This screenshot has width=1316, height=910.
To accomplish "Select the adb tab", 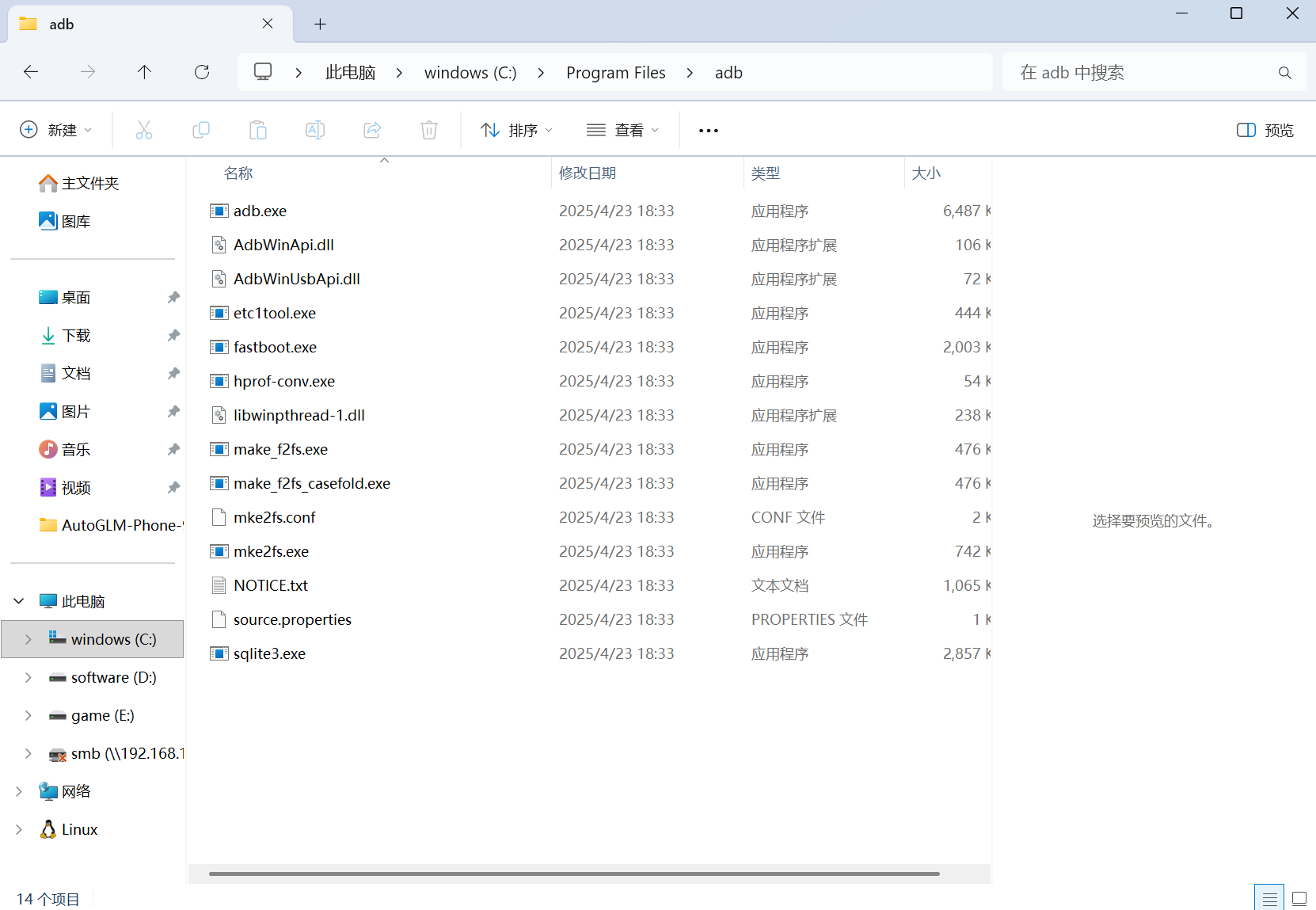I will 150,24.
